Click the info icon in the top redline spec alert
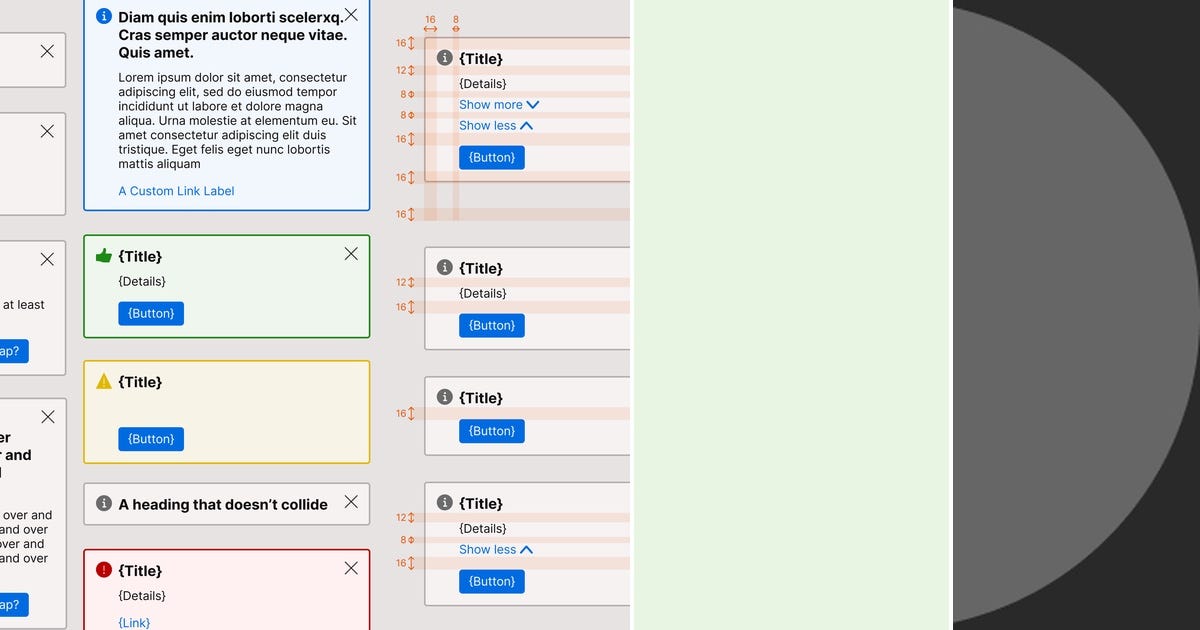Viewport: 1200px width, 630px height. tap(444, 57)
